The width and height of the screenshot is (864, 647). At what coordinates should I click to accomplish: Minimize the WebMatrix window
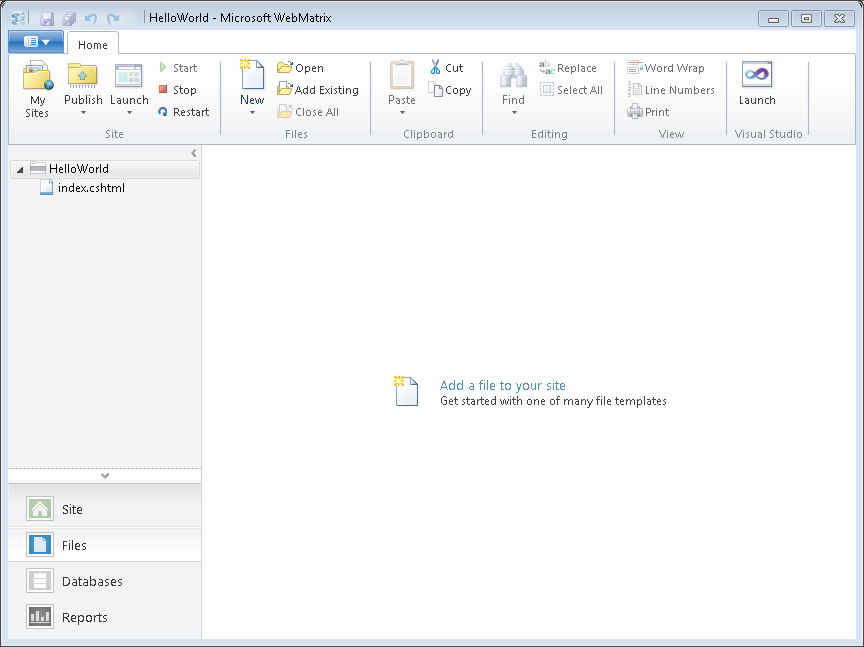click(x=773, y=19)
